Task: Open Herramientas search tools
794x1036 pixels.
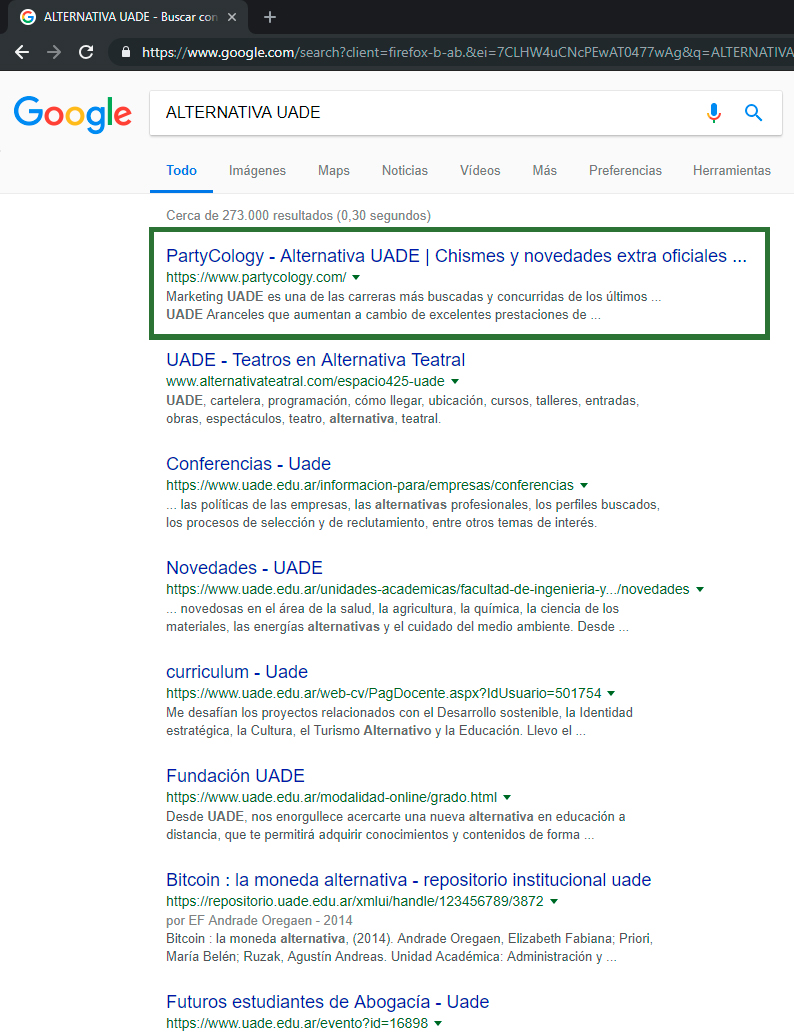Action: coord(731,170)
